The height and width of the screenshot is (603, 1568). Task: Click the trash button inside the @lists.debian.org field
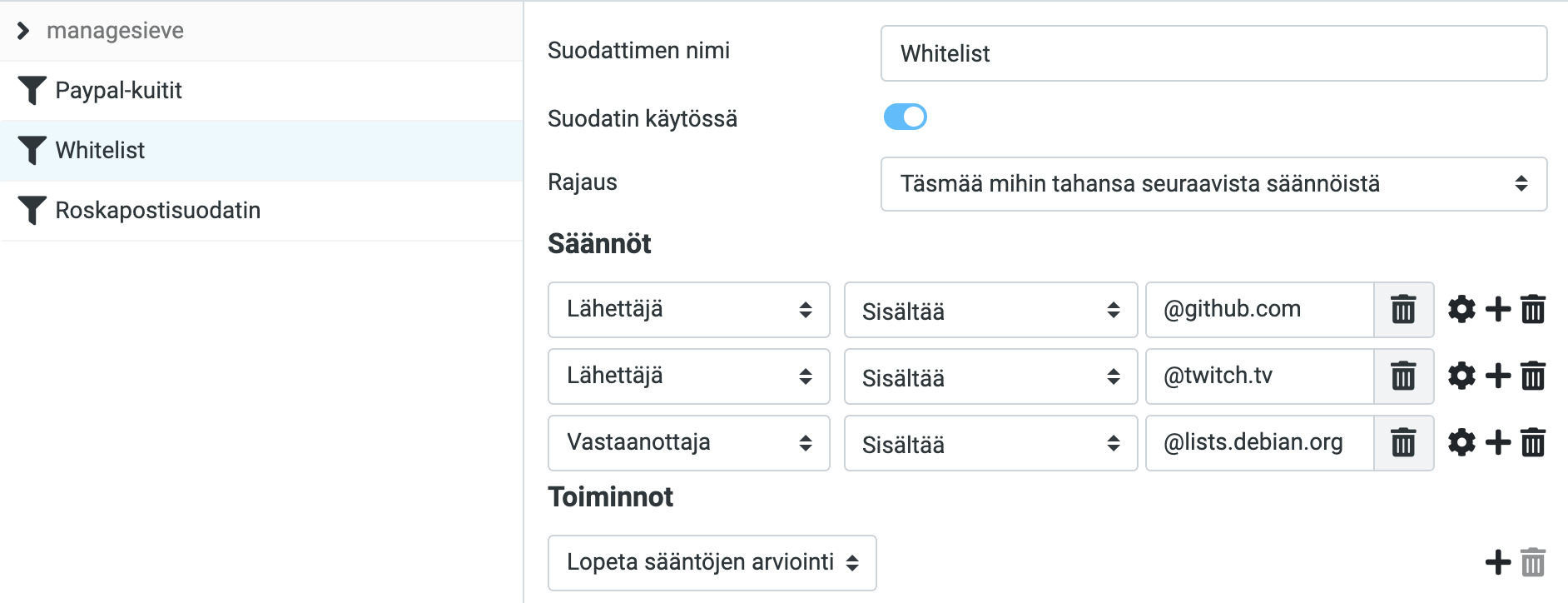point(1403,443)
